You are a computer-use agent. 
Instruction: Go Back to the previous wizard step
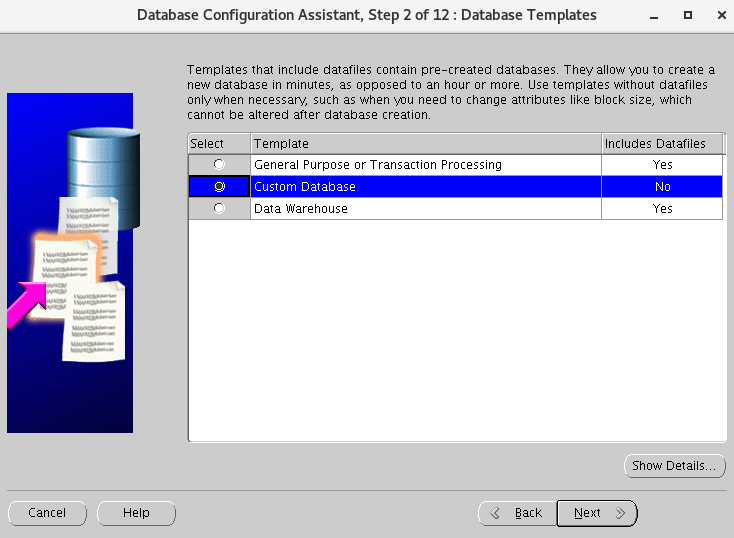pyautogui.click(x=517, y=513)
